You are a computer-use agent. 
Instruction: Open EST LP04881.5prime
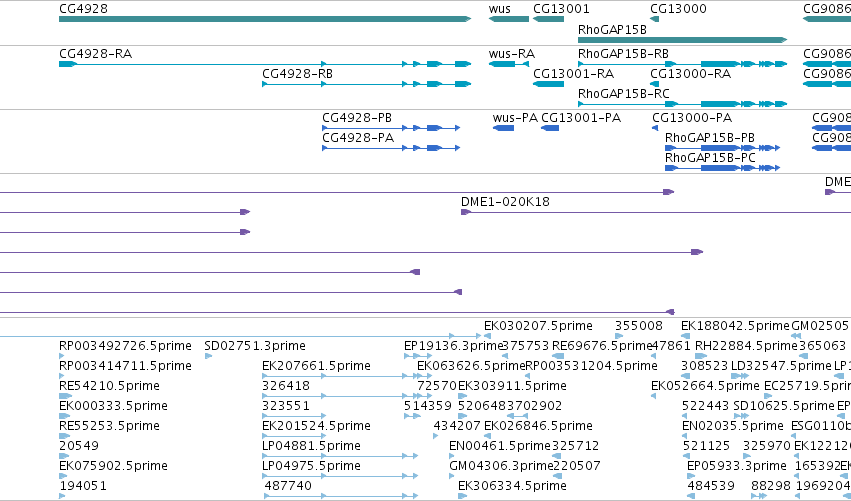click(x=312, y=446)
